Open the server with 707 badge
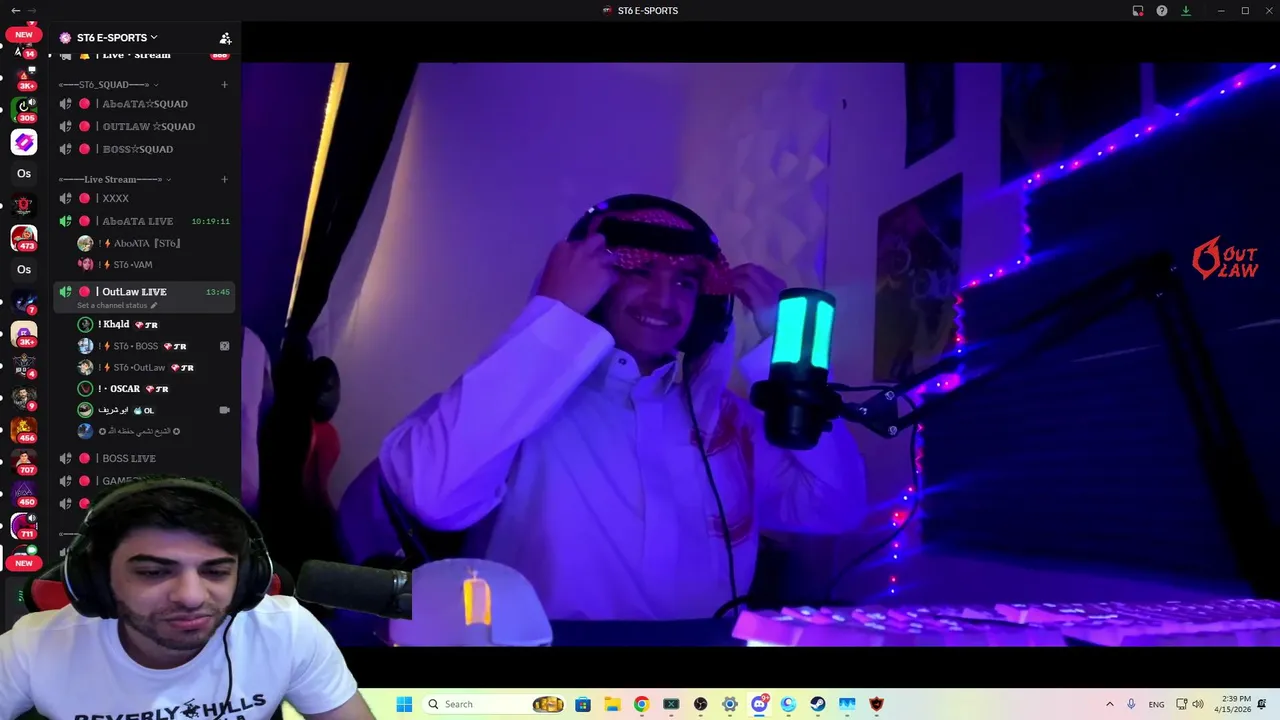 (24, 462)
